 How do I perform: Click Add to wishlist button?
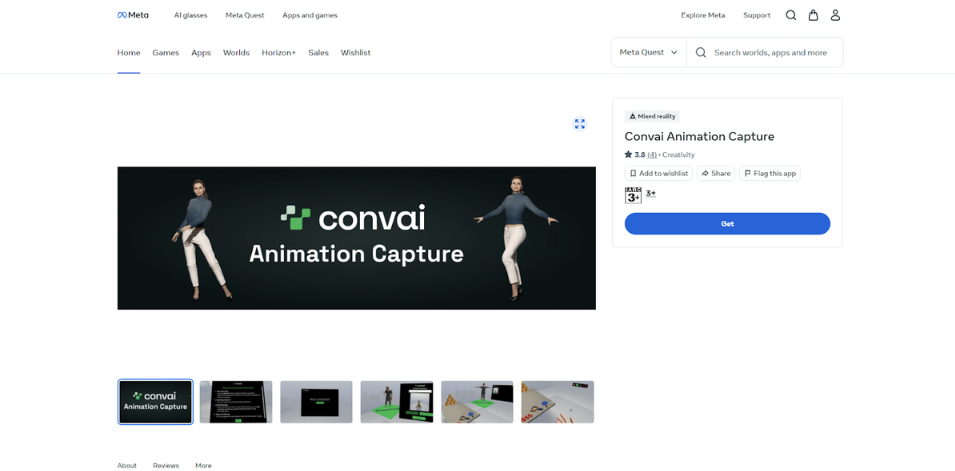pyautogui.click(x=658, y=174)
